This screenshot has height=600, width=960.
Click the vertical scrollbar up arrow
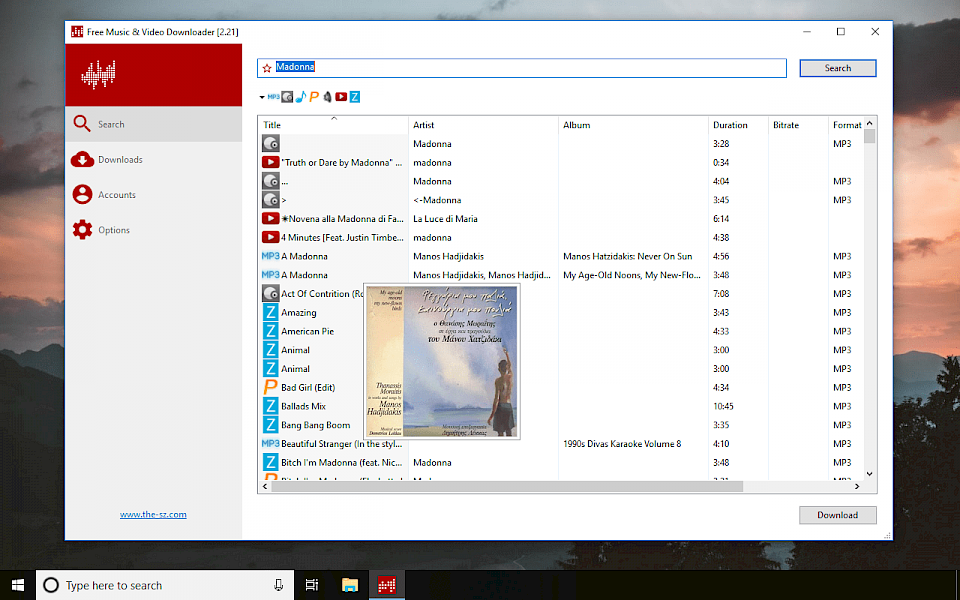coord(869,123)
